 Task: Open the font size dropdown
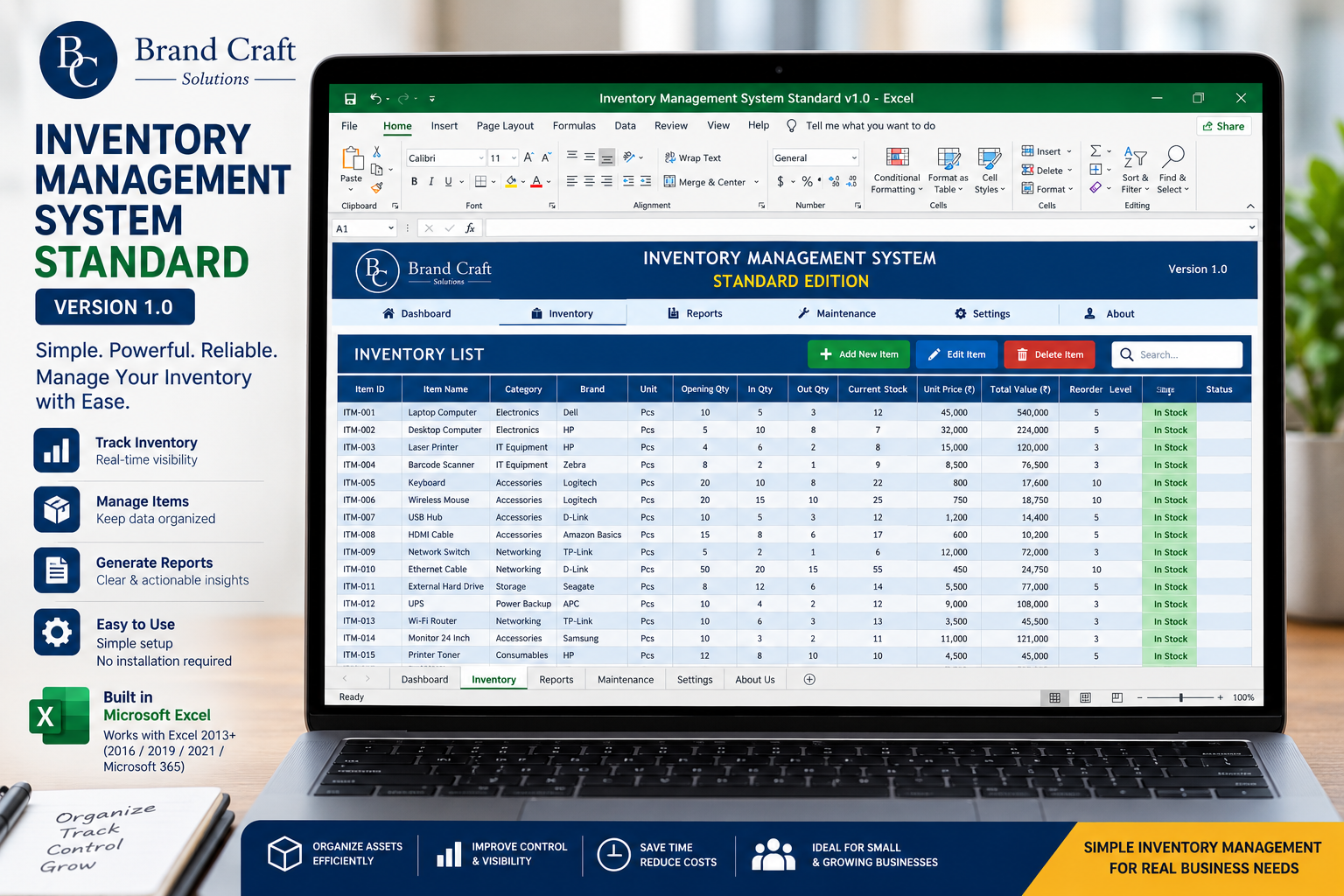click(x=514, y=158)
